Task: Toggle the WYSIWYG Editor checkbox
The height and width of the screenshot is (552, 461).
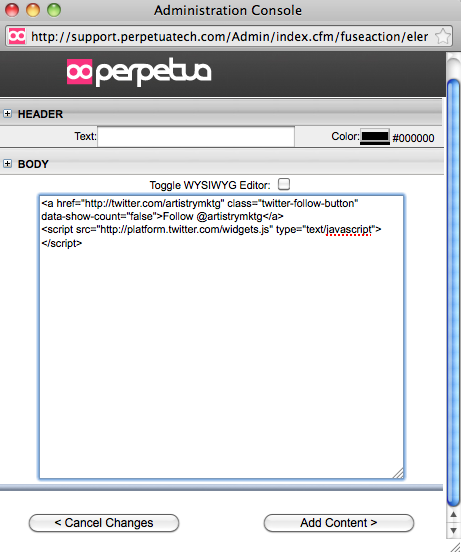Action: click(x=284, y=184)
